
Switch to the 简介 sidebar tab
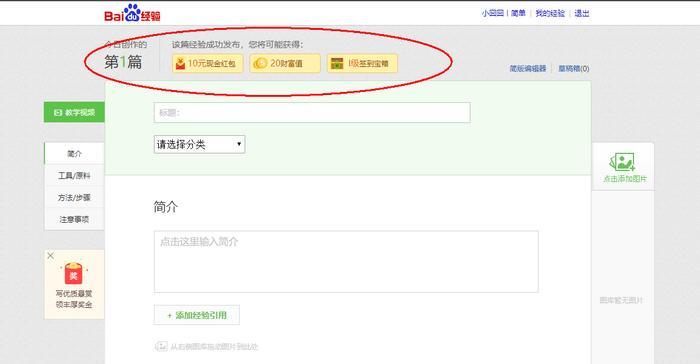[74, 154]
